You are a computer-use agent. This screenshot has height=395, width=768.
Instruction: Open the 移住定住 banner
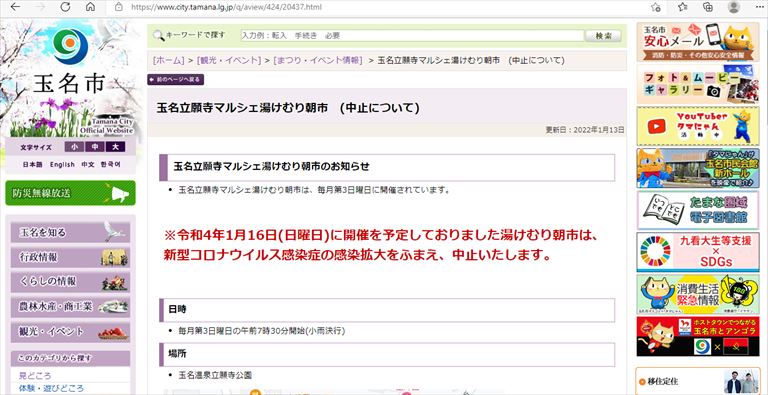point(698,381)
